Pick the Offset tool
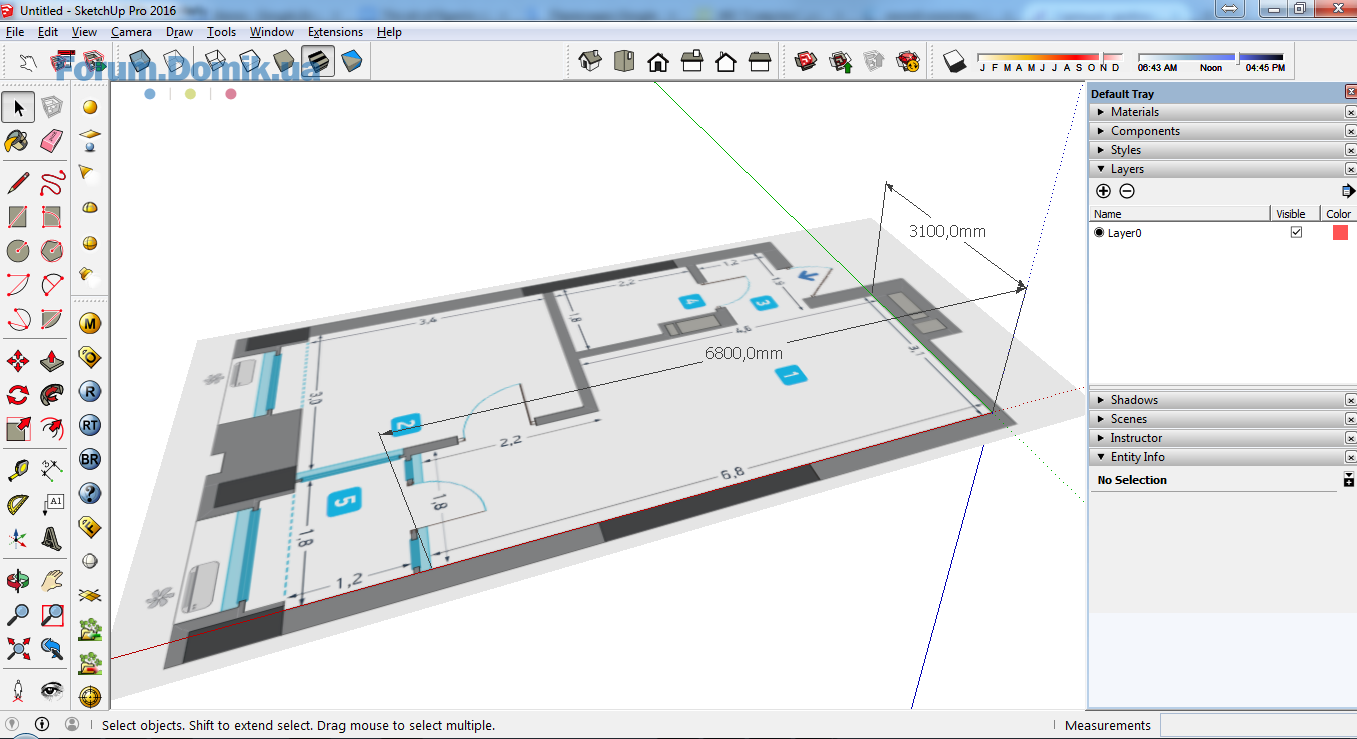 [52, 429]
